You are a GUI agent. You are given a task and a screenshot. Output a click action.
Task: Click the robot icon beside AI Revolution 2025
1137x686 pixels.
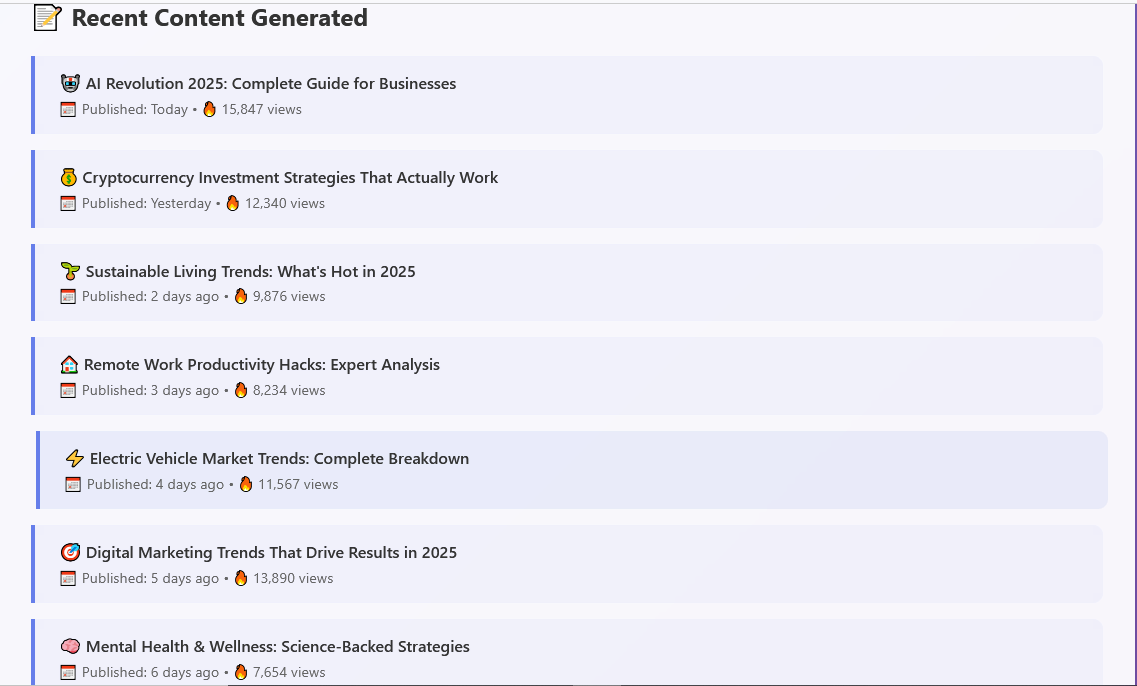pyautogui.click(x=70, y=83)
